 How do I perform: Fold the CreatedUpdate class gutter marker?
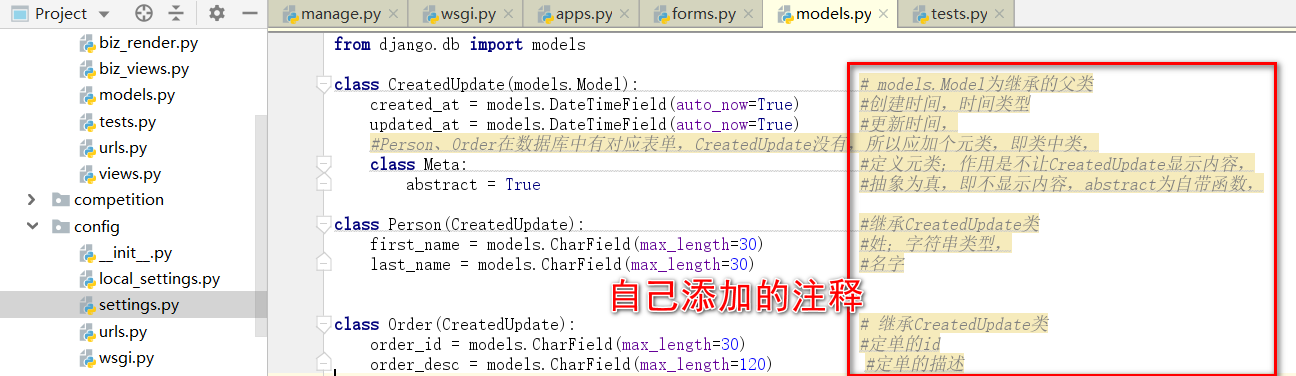pos(323,85)
